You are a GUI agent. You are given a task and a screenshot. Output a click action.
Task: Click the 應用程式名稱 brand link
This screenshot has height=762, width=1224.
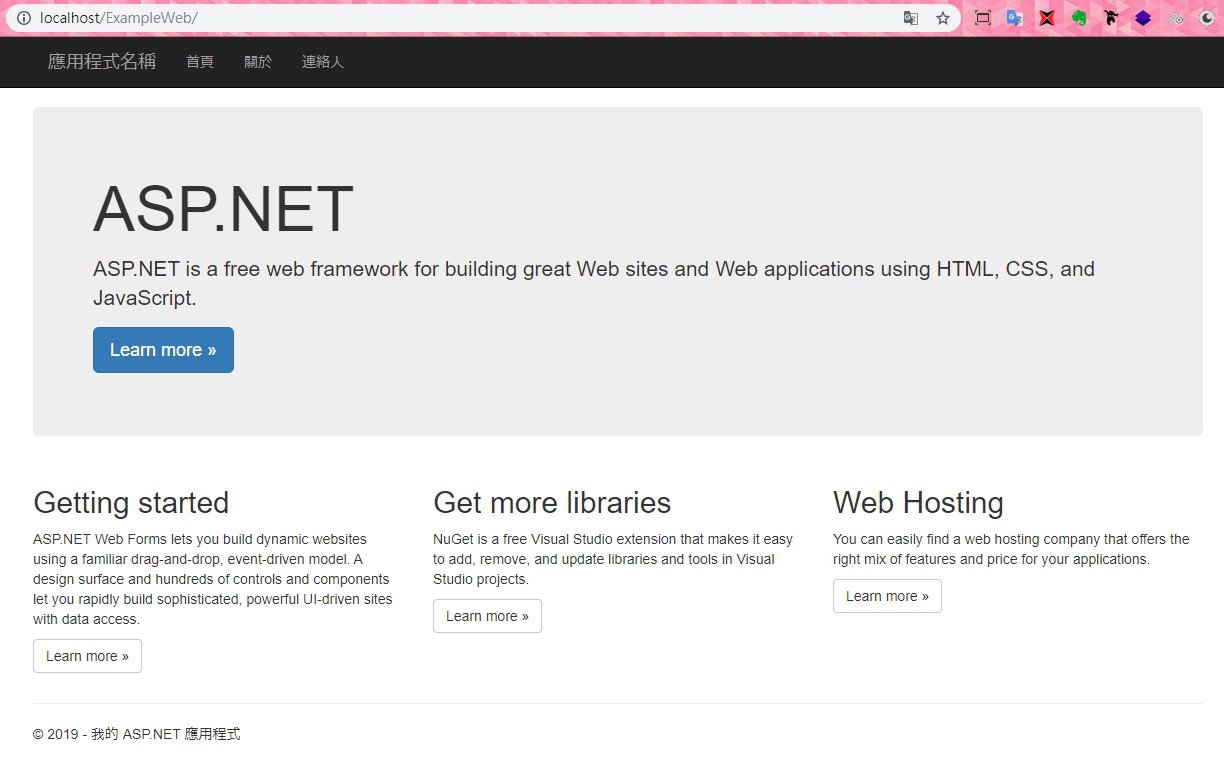point(102,62)
